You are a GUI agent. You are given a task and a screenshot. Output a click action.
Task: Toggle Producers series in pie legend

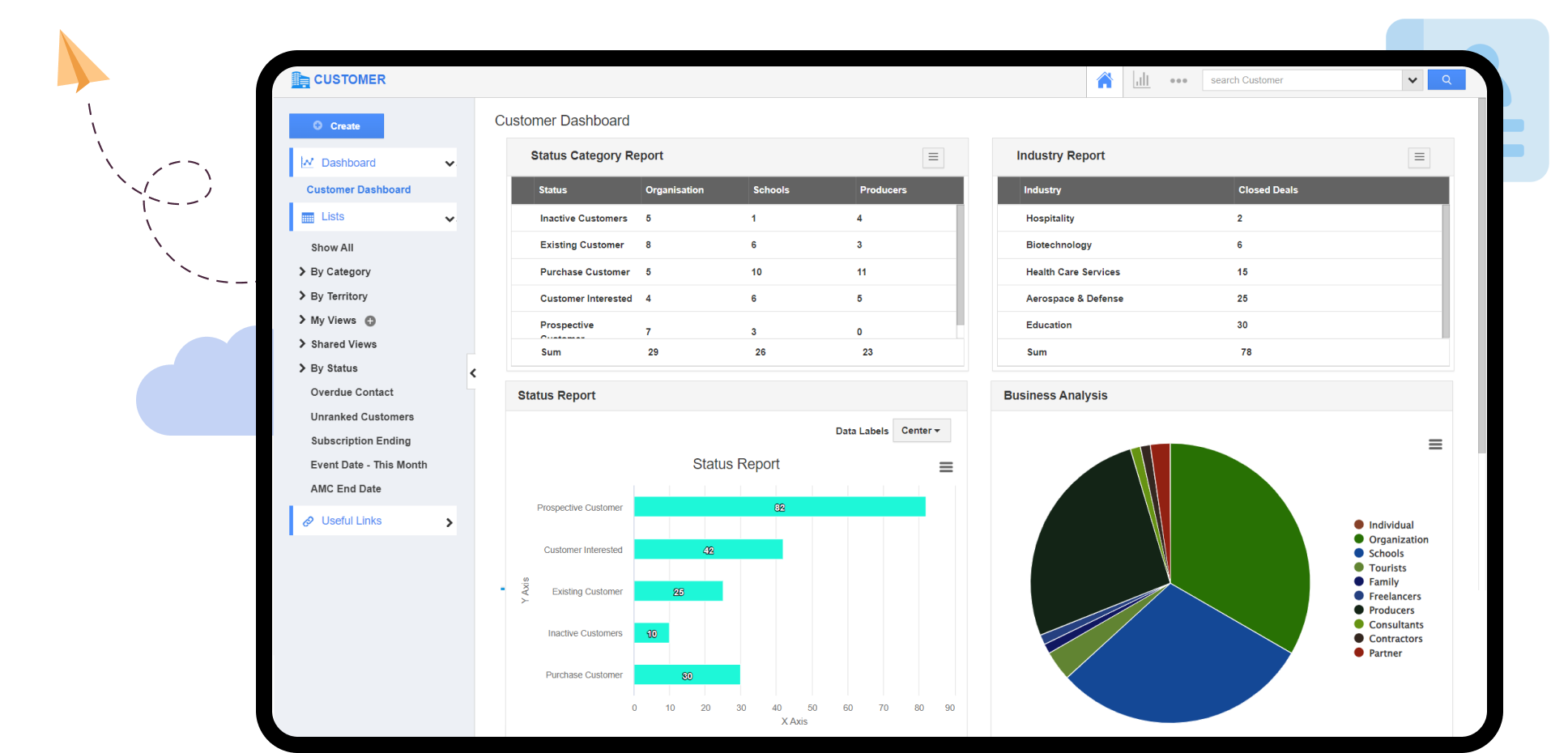coord(1391,610)
